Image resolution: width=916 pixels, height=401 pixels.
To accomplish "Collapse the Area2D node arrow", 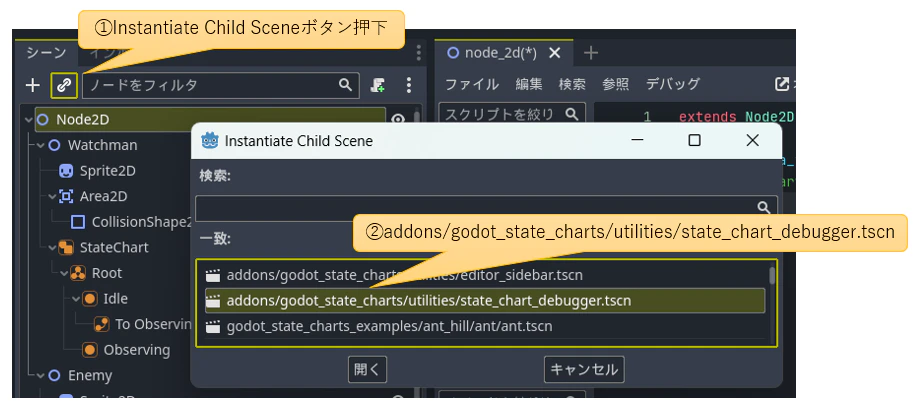I will point(52,196).
